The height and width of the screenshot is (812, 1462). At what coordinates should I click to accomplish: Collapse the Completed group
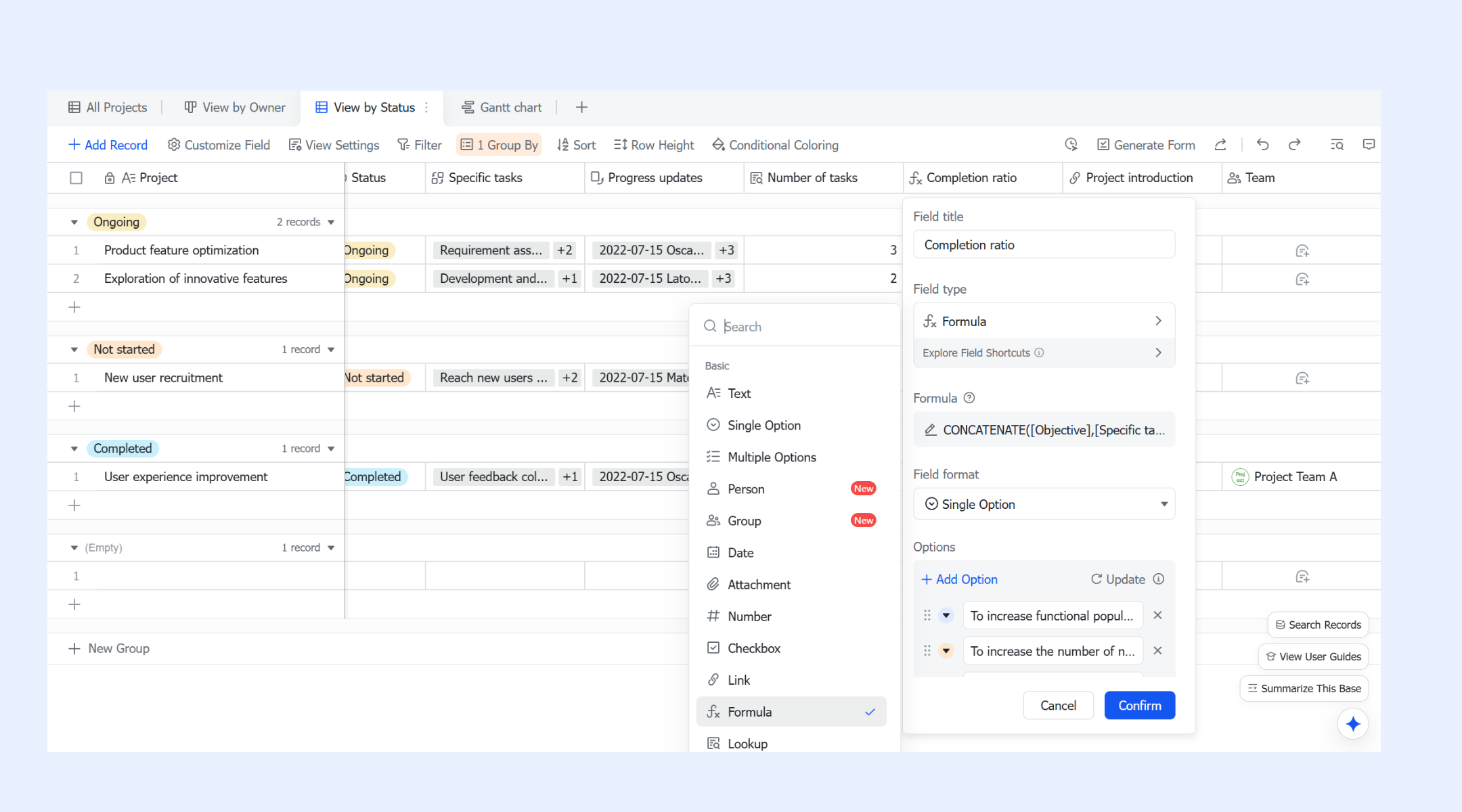tap(74, 449)
